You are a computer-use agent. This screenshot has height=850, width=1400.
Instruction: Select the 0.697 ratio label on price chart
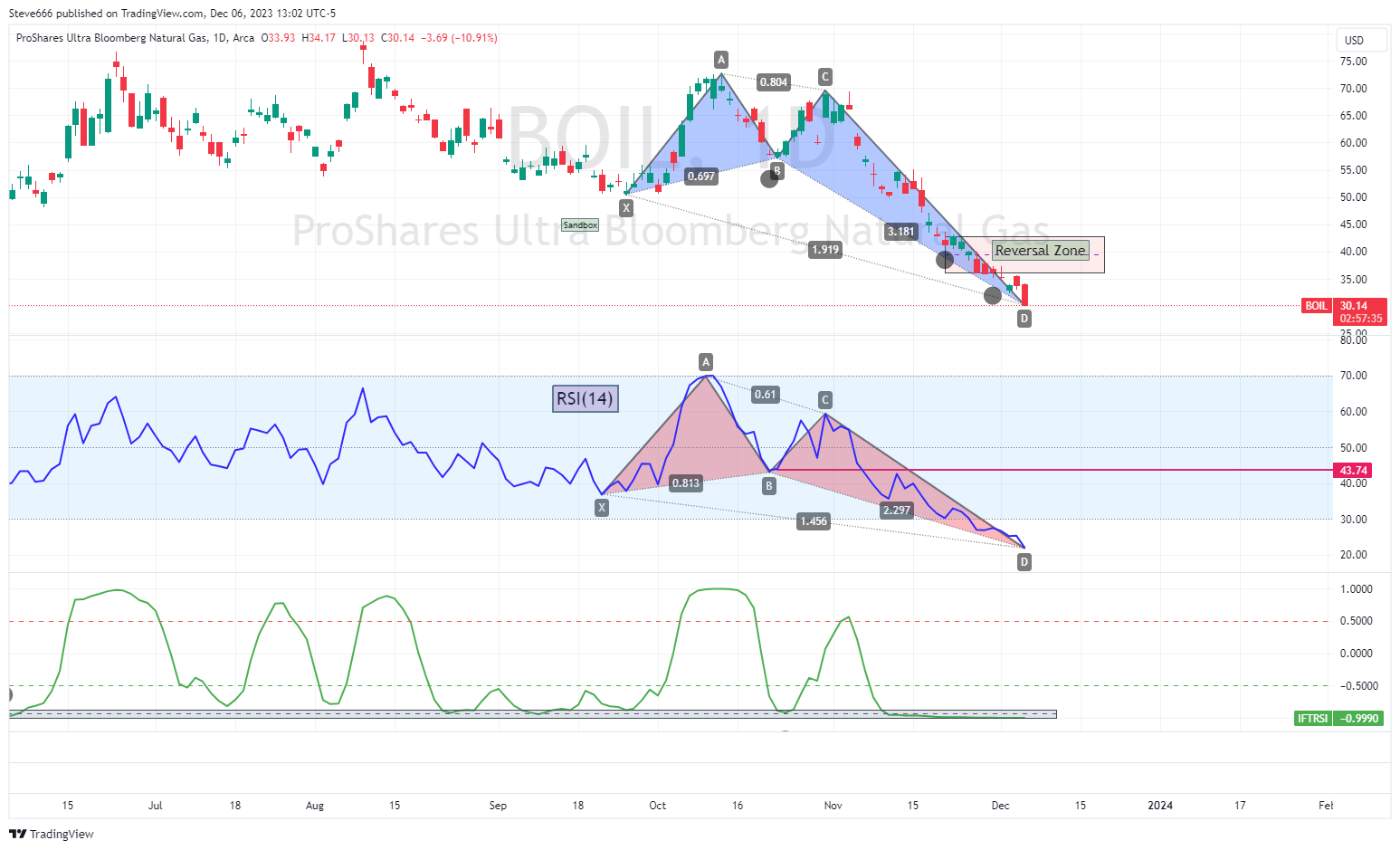point(701,177)
